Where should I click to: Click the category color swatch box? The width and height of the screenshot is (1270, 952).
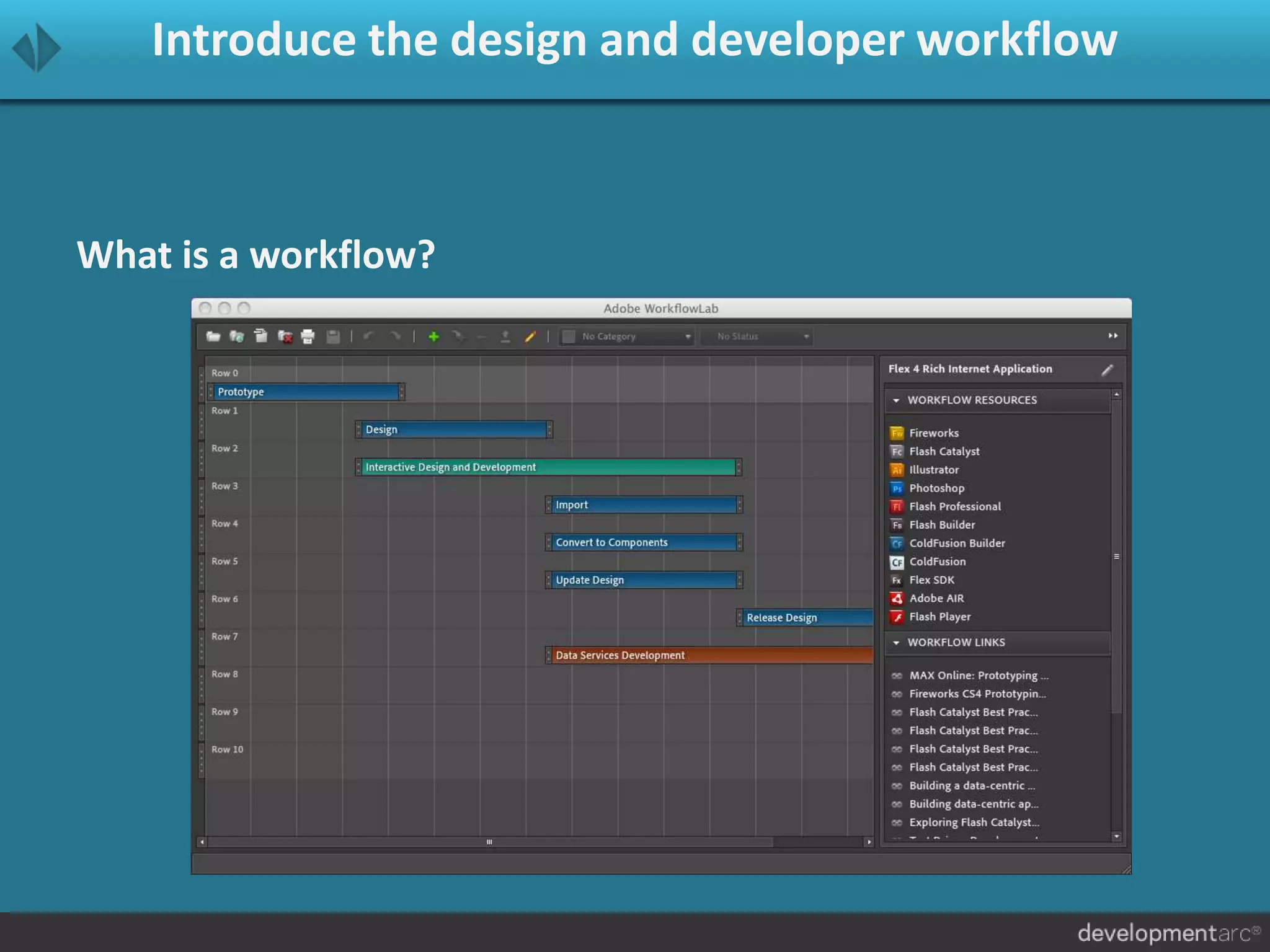[568, 337]
